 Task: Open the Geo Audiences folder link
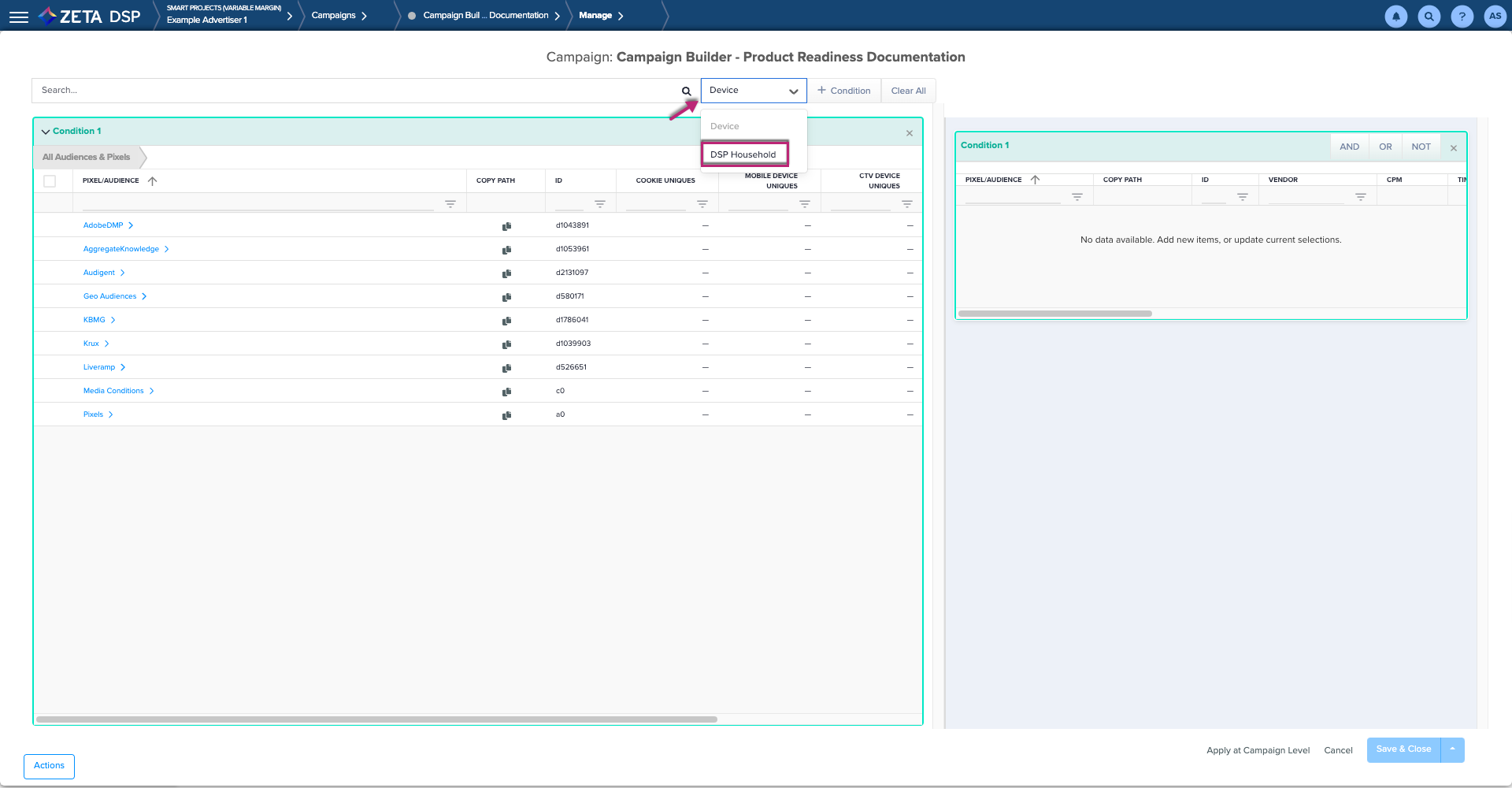[x=110, y=296]
